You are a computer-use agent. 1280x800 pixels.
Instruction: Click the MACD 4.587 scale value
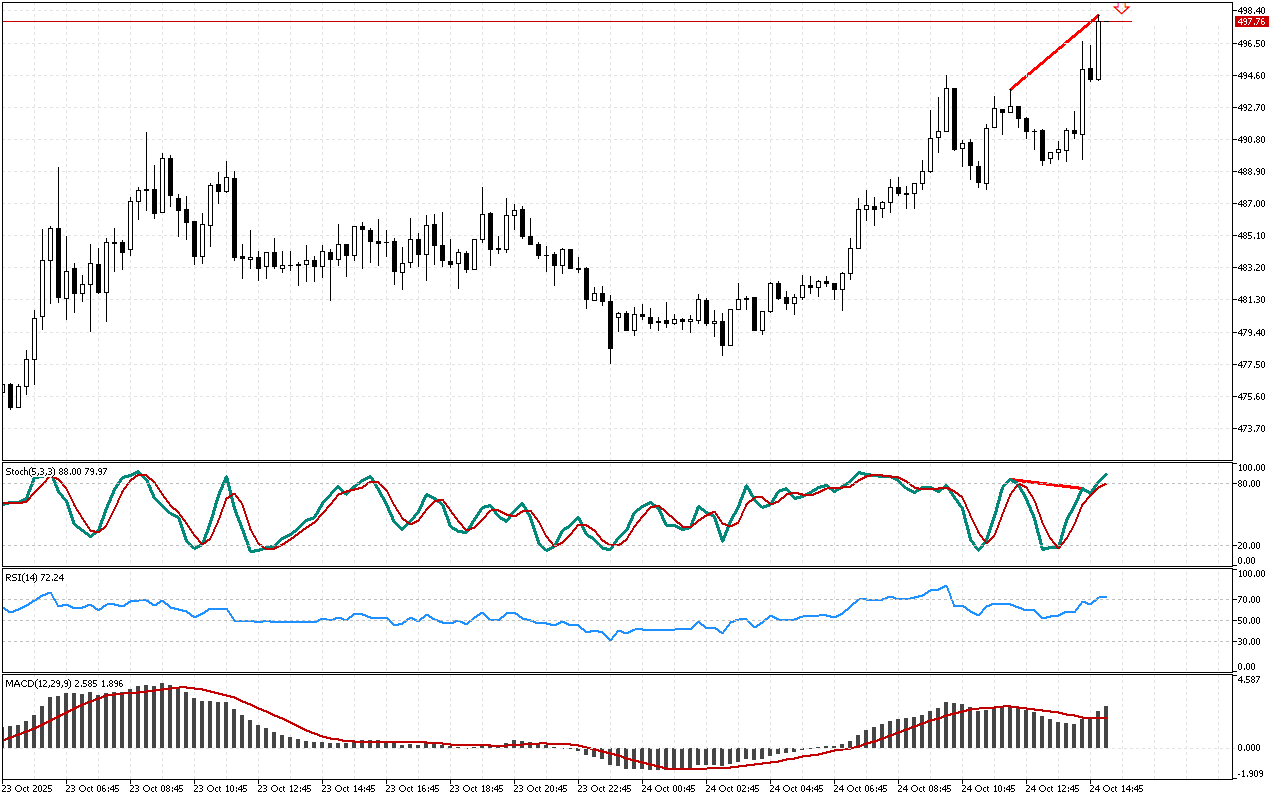tap(1250, 681)
